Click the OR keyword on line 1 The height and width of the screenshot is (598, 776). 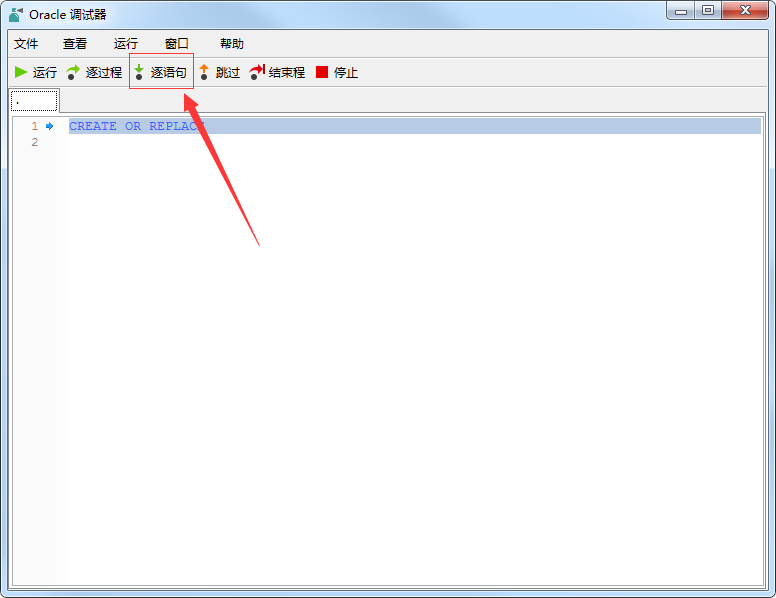pyautogui.click(x=133, y=126)
